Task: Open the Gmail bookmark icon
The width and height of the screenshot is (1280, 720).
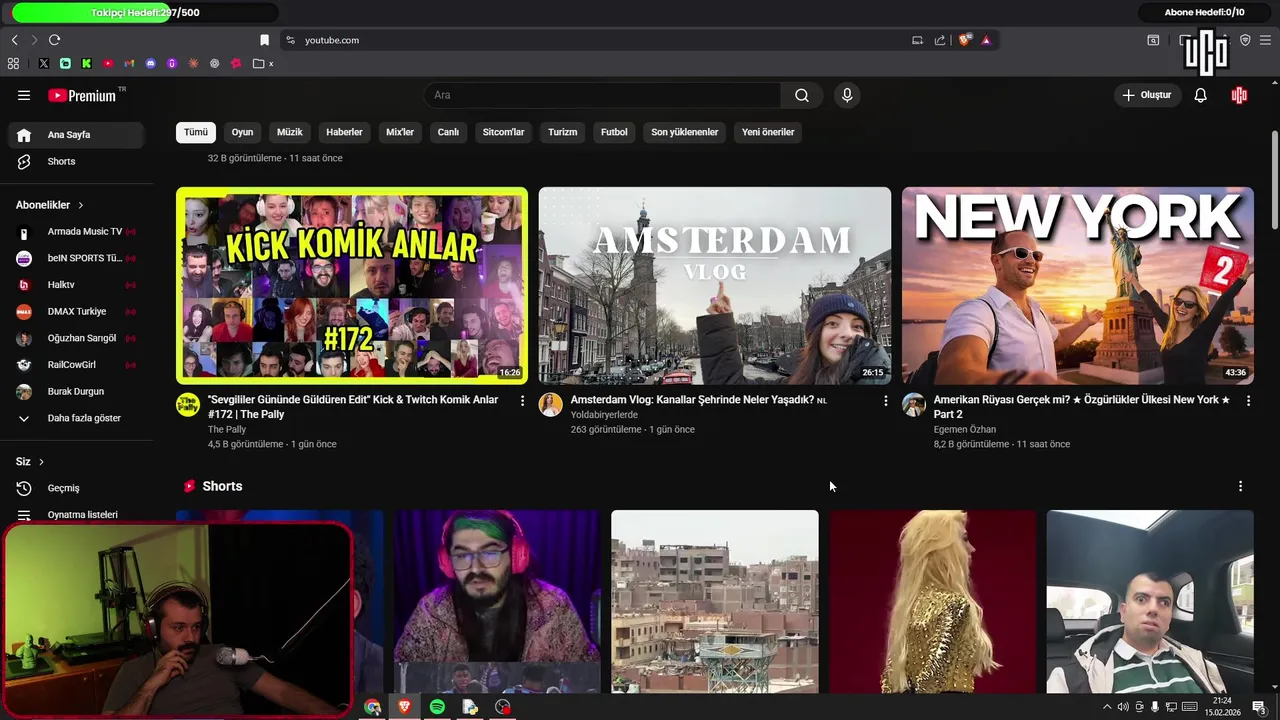Action: [x=129, y=63]
